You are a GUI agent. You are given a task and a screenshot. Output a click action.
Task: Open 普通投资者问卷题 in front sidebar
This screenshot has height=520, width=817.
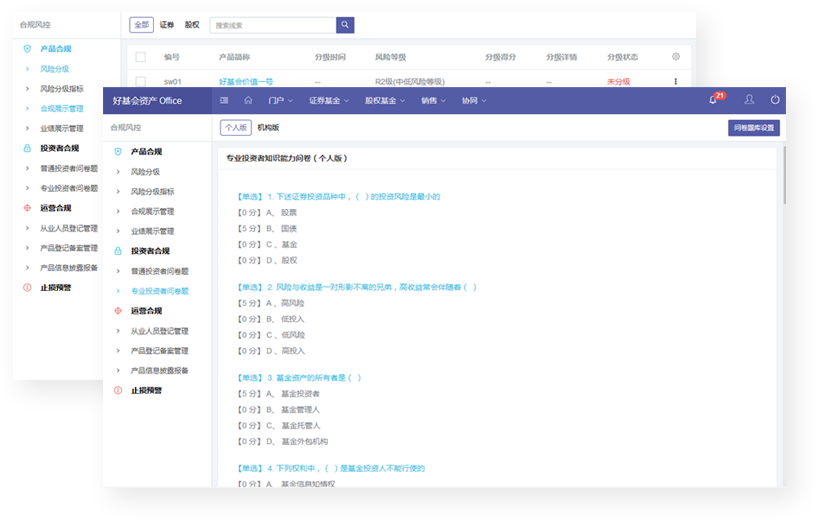click(x=159, y=271)
